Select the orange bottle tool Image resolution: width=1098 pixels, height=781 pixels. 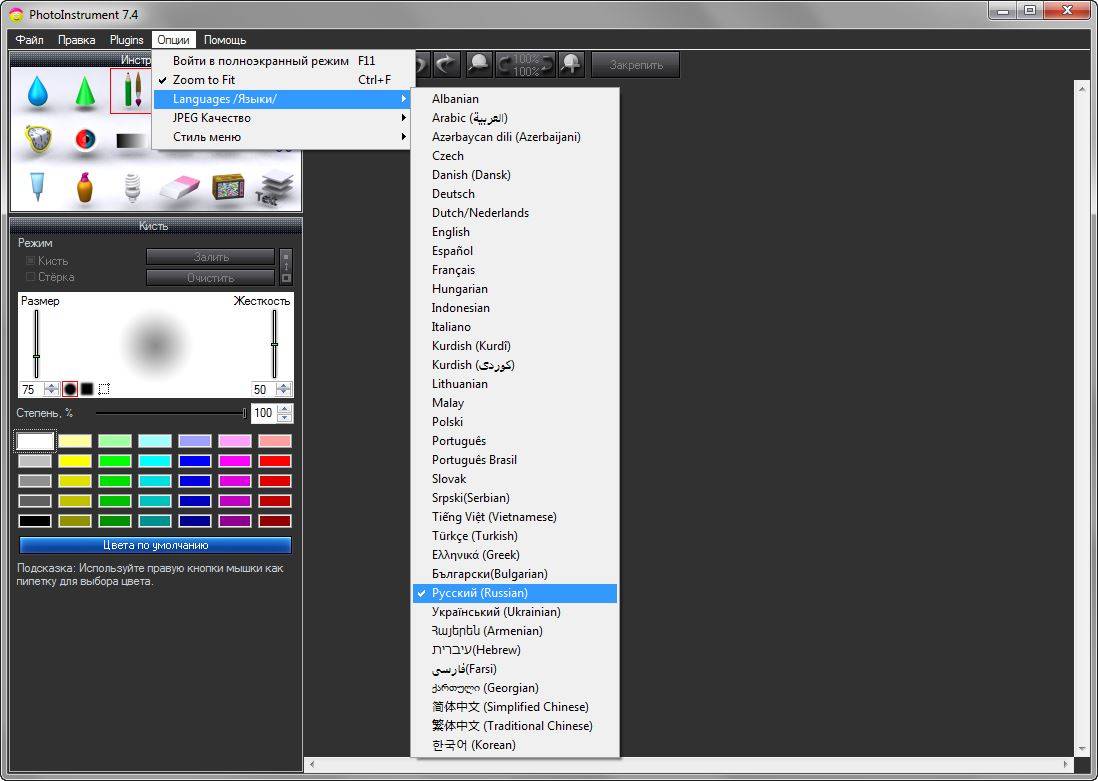(85, 187)
